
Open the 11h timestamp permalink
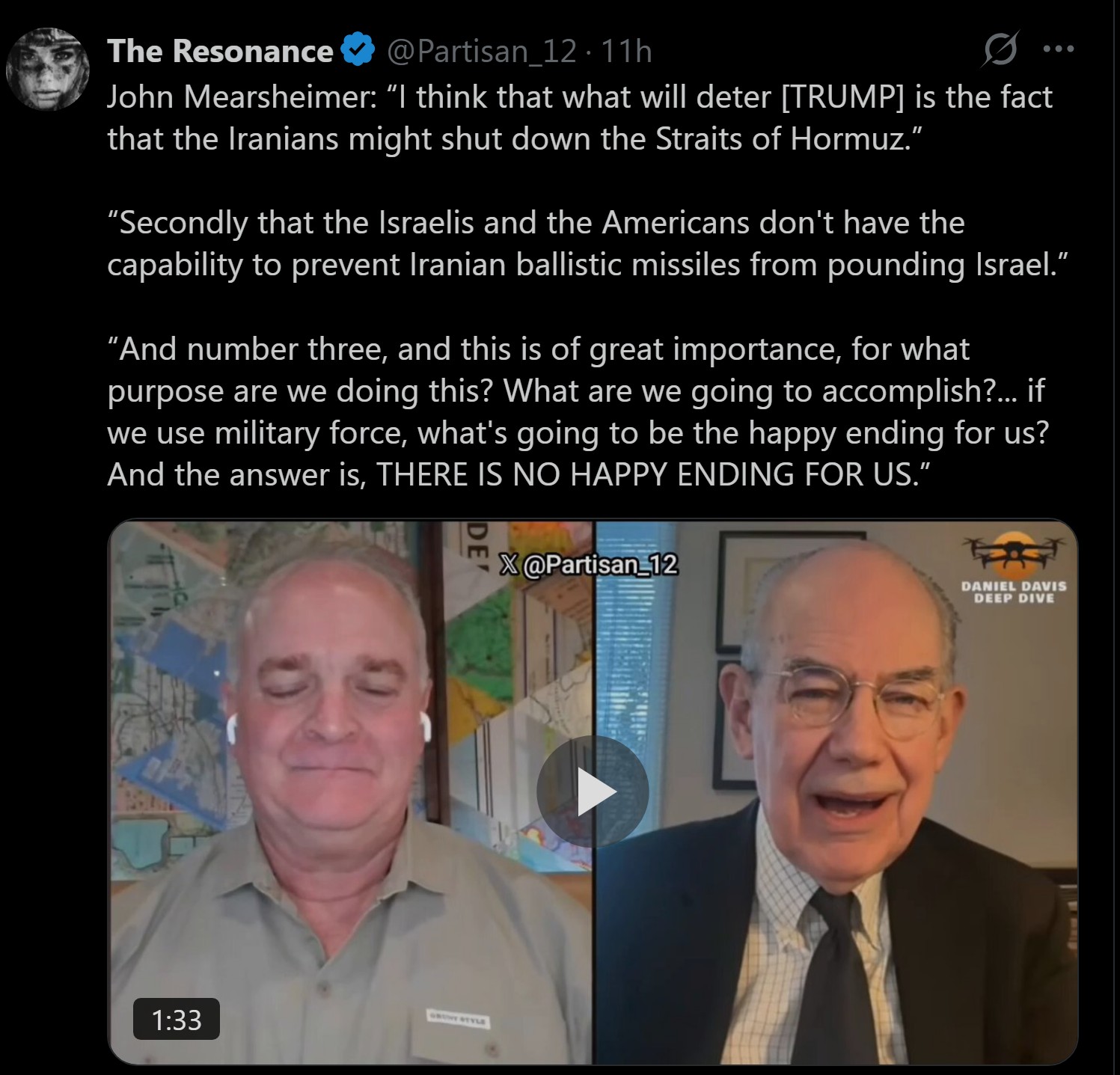click(x=626, y=51)
